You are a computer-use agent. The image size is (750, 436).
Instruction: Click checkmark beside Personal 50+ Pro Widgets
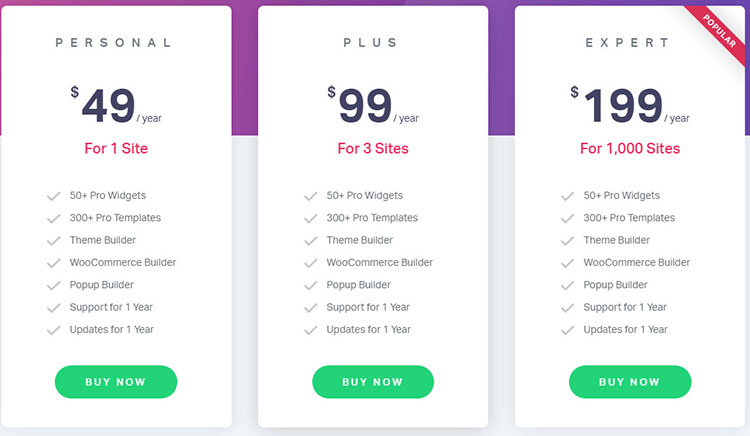54,196
